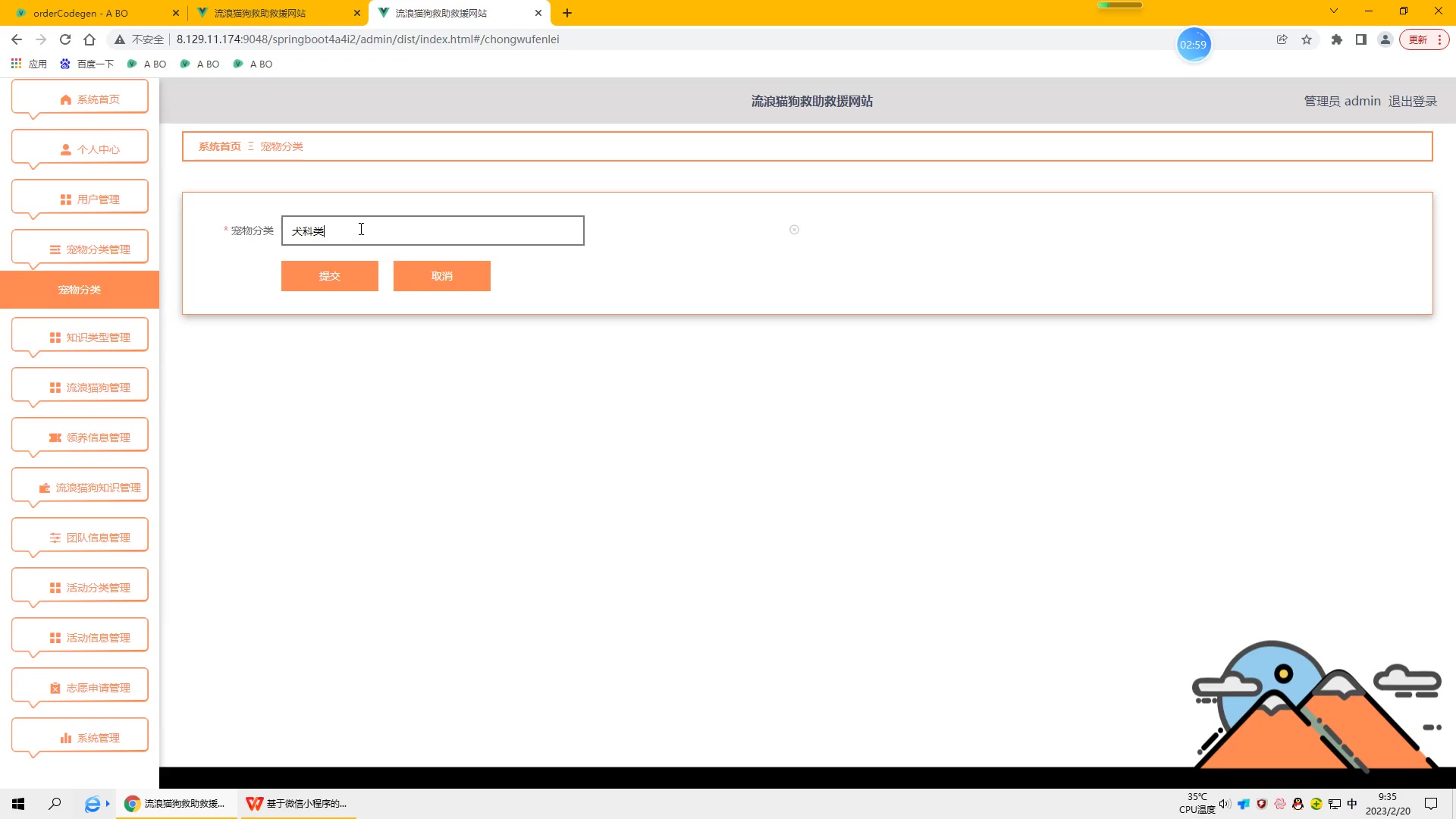
Task: Switch to the orderCodegen - A BO tab
Action: [80, 13]
